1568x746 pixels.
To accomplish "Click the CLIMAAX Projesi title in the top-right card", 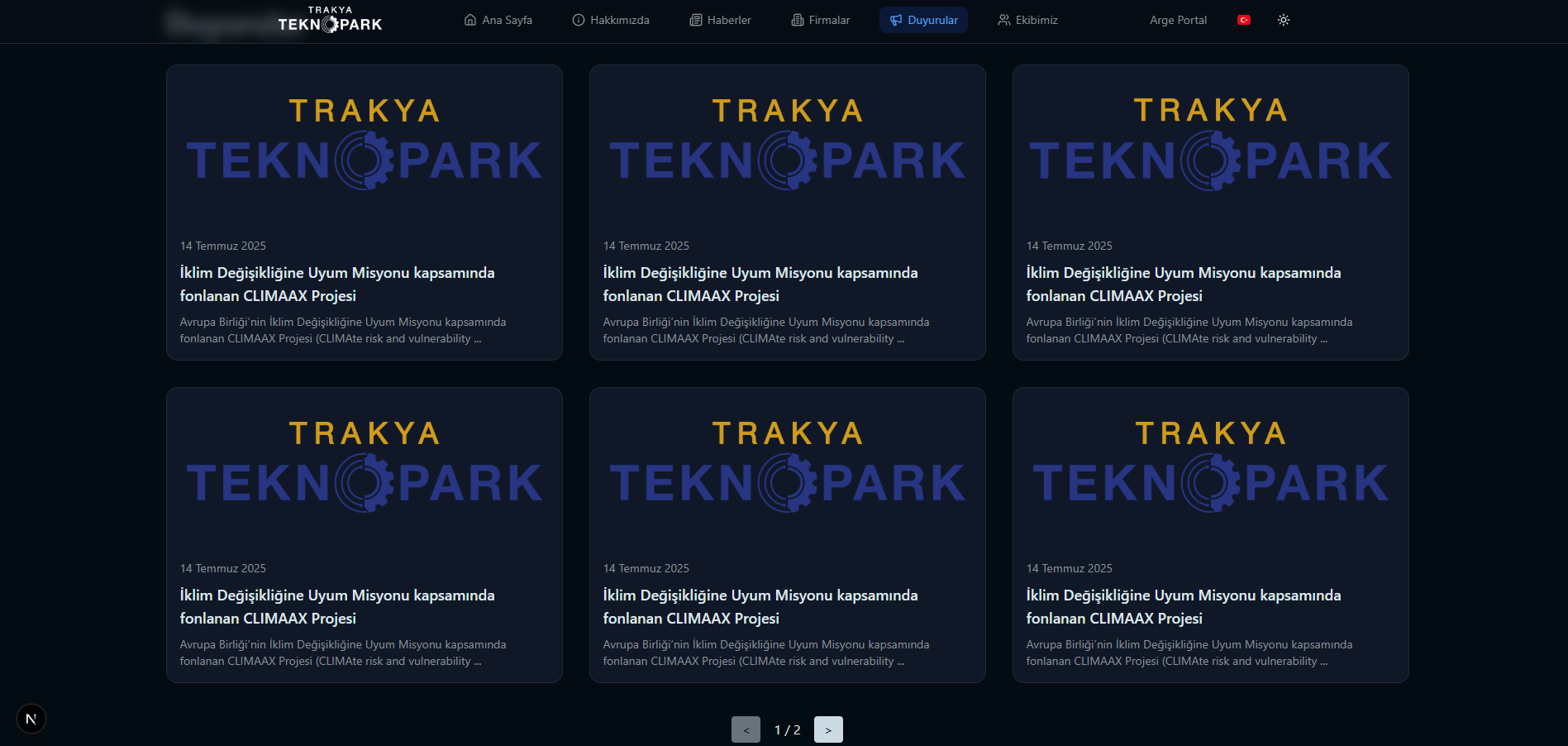I will [1184, 284].
